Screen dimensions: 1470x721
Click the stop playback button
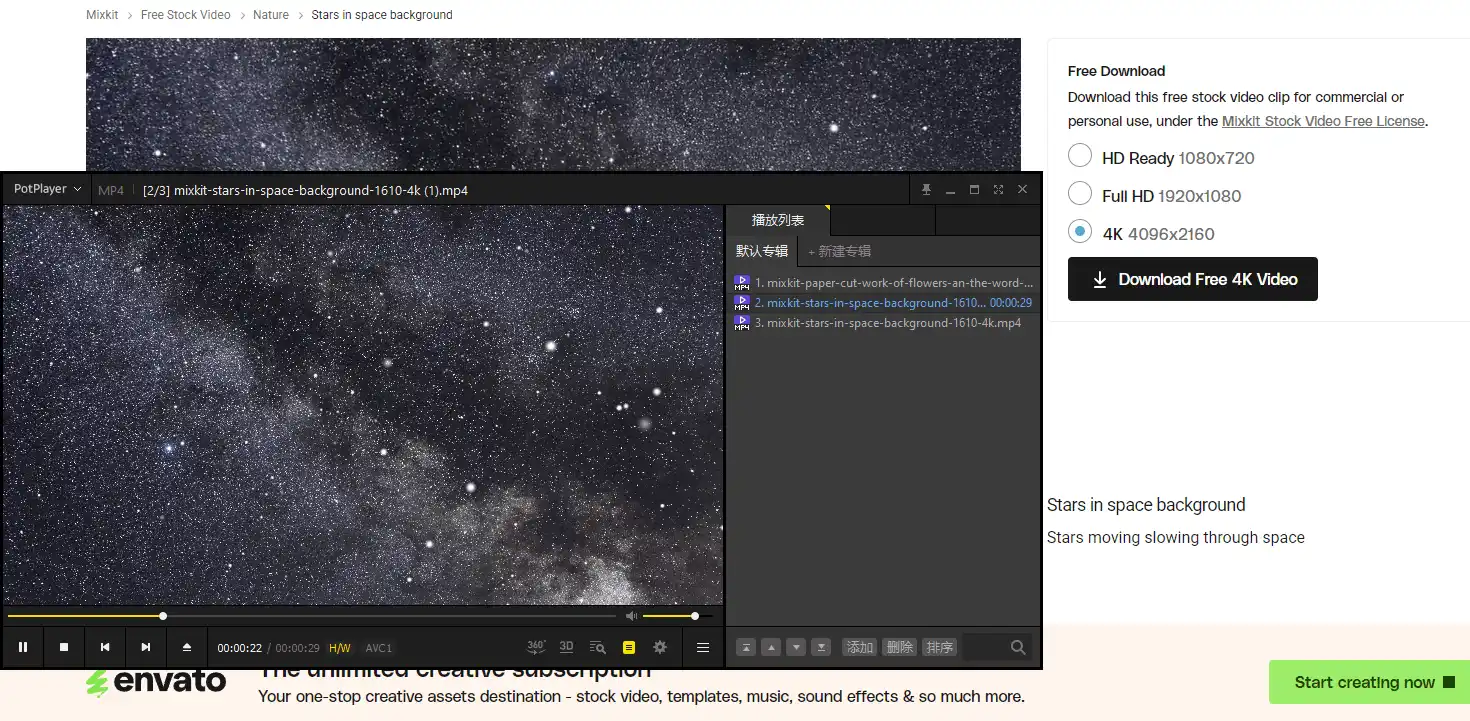point(64,647)
